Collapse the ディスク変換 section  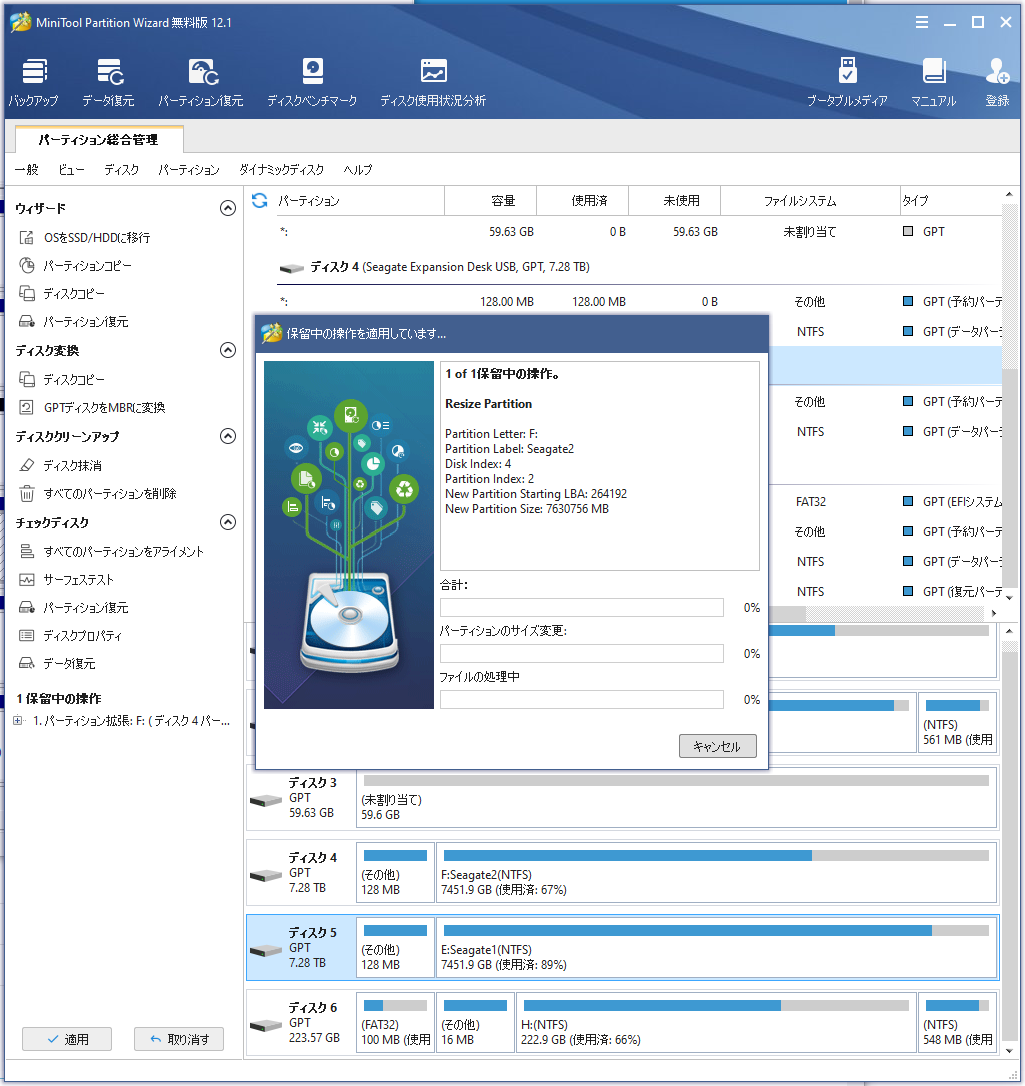point(228,350)
